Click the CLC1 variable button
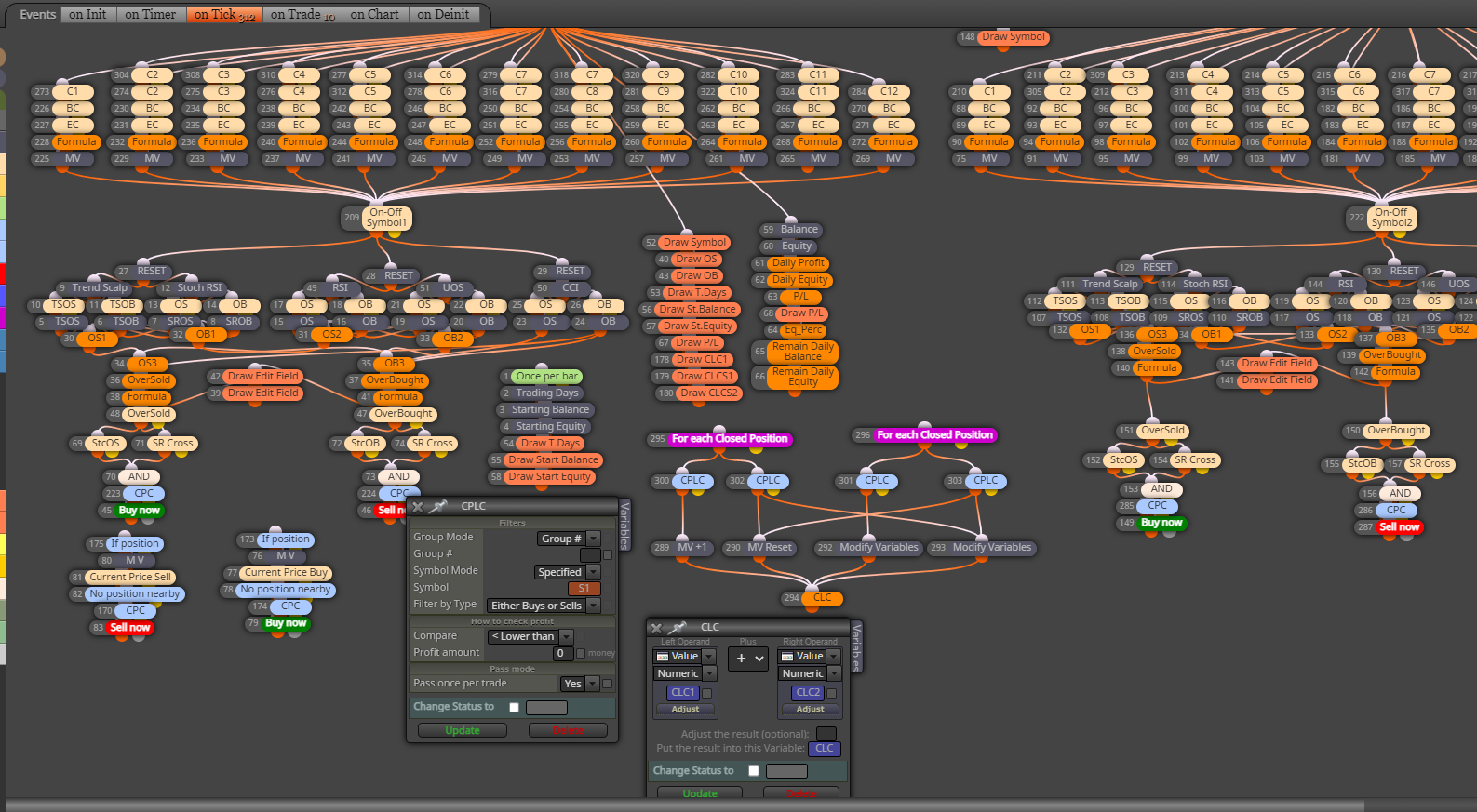Screen dimensions: 1477x812 683,693
